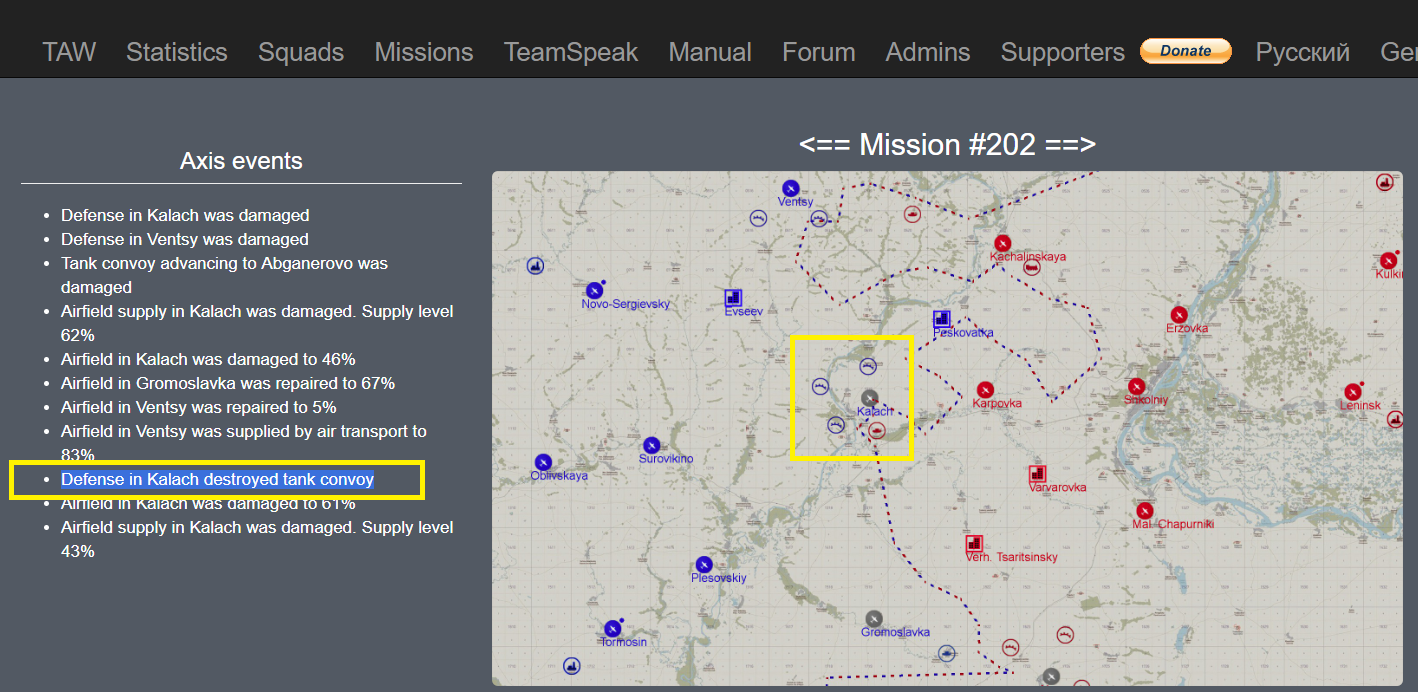Click Kalach airfield supply level 43% event
The image size is (1418, 692).
coord(257,539)
